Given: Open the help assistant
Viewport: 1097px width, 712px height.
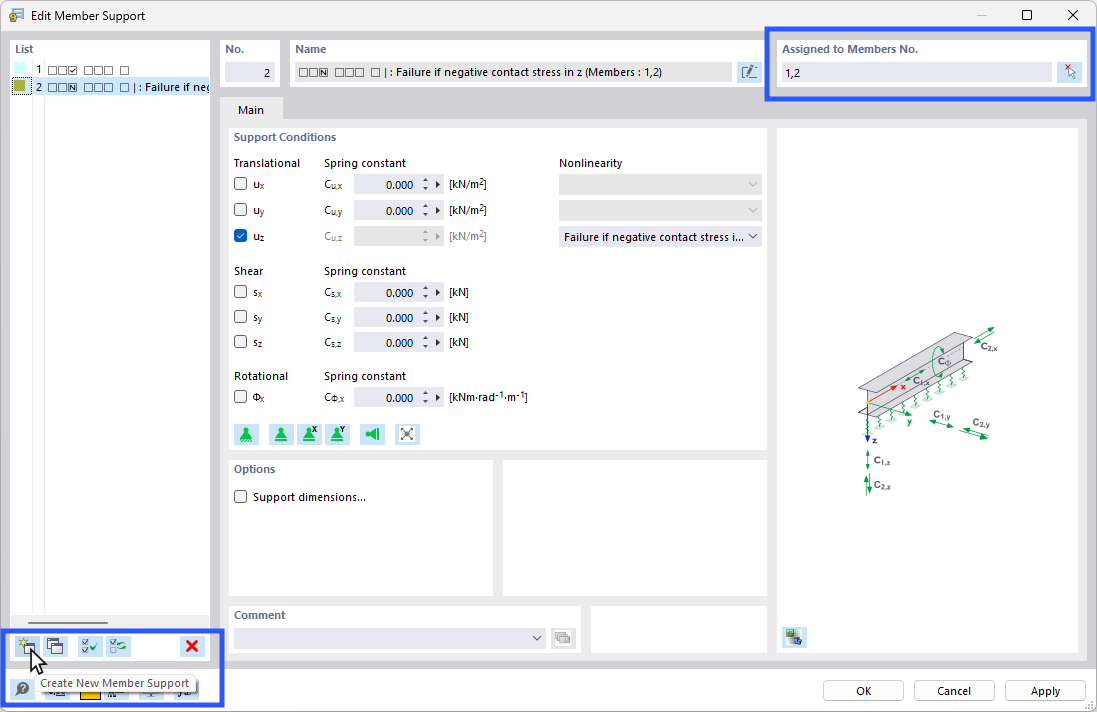Looking at the screenshot, I should point(22,688).
